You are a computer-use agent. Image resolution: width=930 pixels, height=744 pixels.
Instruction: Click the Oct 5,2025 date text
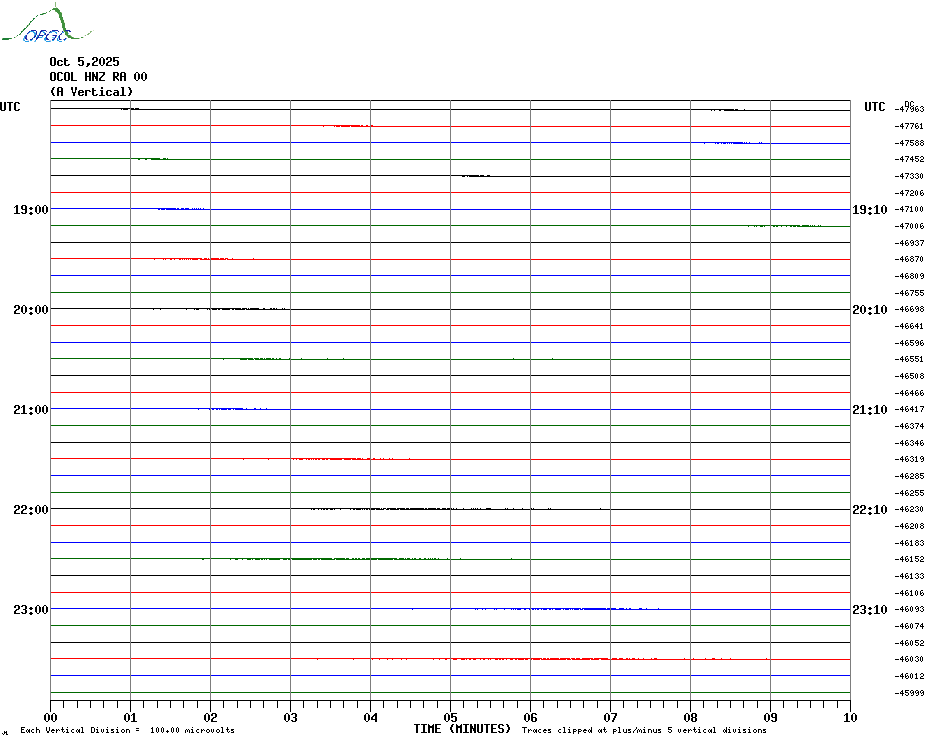pos(84,62)
